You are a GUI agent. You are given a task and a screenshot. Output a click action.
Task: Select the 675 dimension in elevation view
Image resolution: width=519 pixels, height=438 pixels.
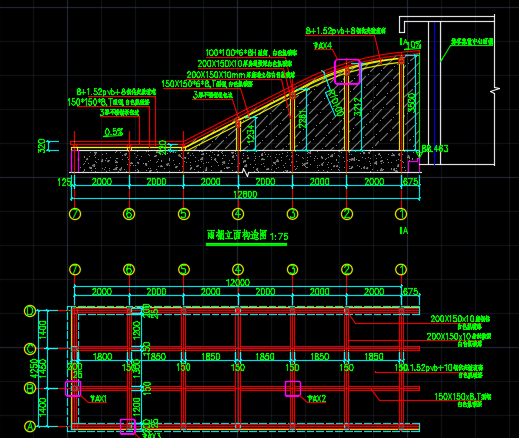(410, 182)
